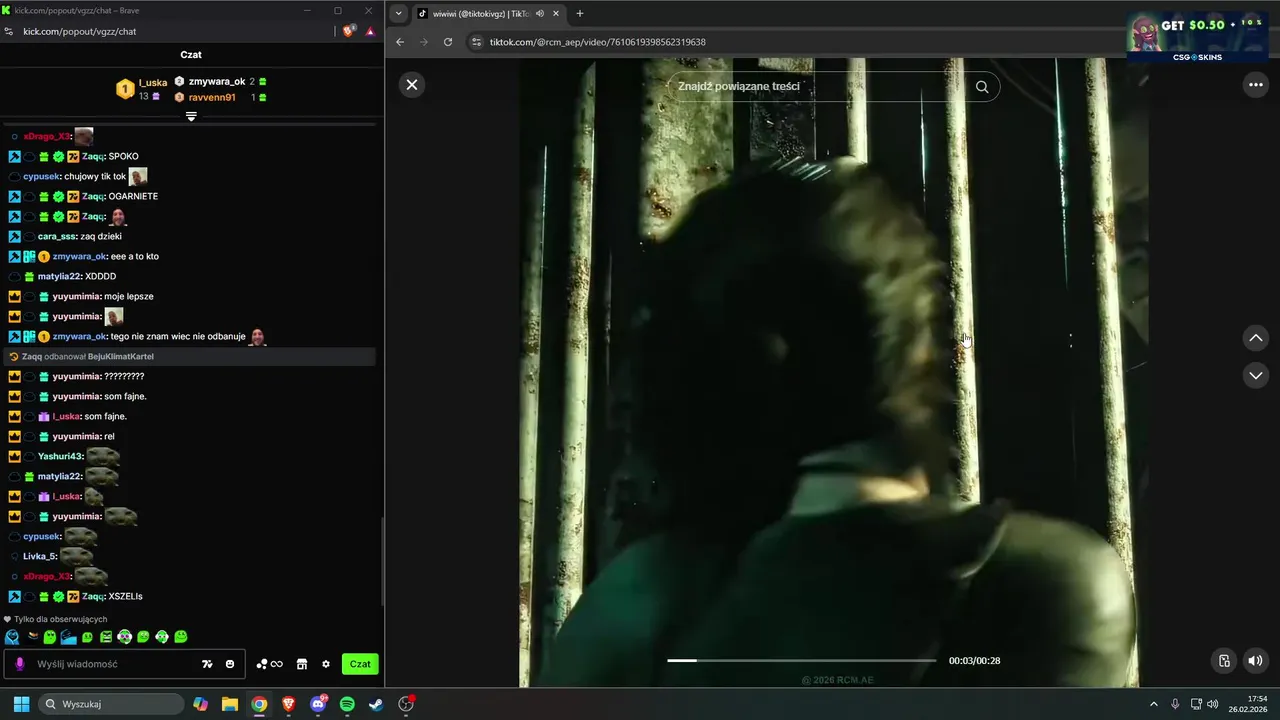This screenshot has height=720, width=1280.
Task: Click Livka_5 username in chat
Action: click(40, 556)
